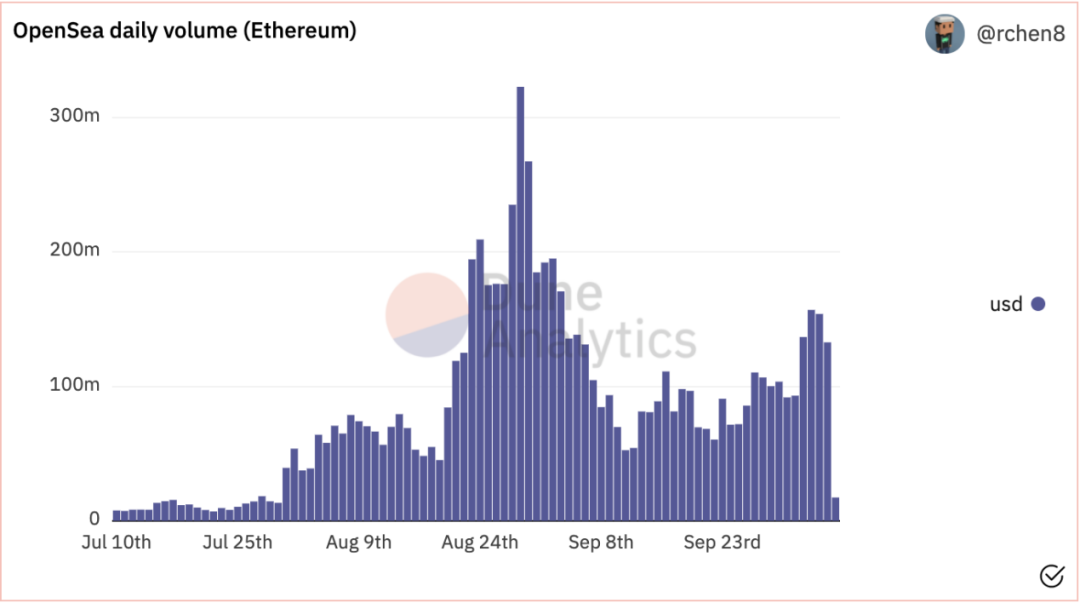1080x603 pixels.
Task: Toggle the usd legend dot
Action: pos(1038,304)
